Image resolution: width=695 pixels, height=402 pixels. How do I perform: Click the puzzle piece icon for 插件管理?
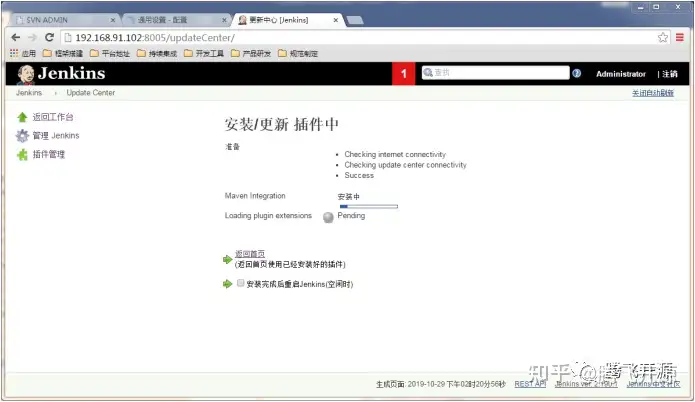[22, 154]
